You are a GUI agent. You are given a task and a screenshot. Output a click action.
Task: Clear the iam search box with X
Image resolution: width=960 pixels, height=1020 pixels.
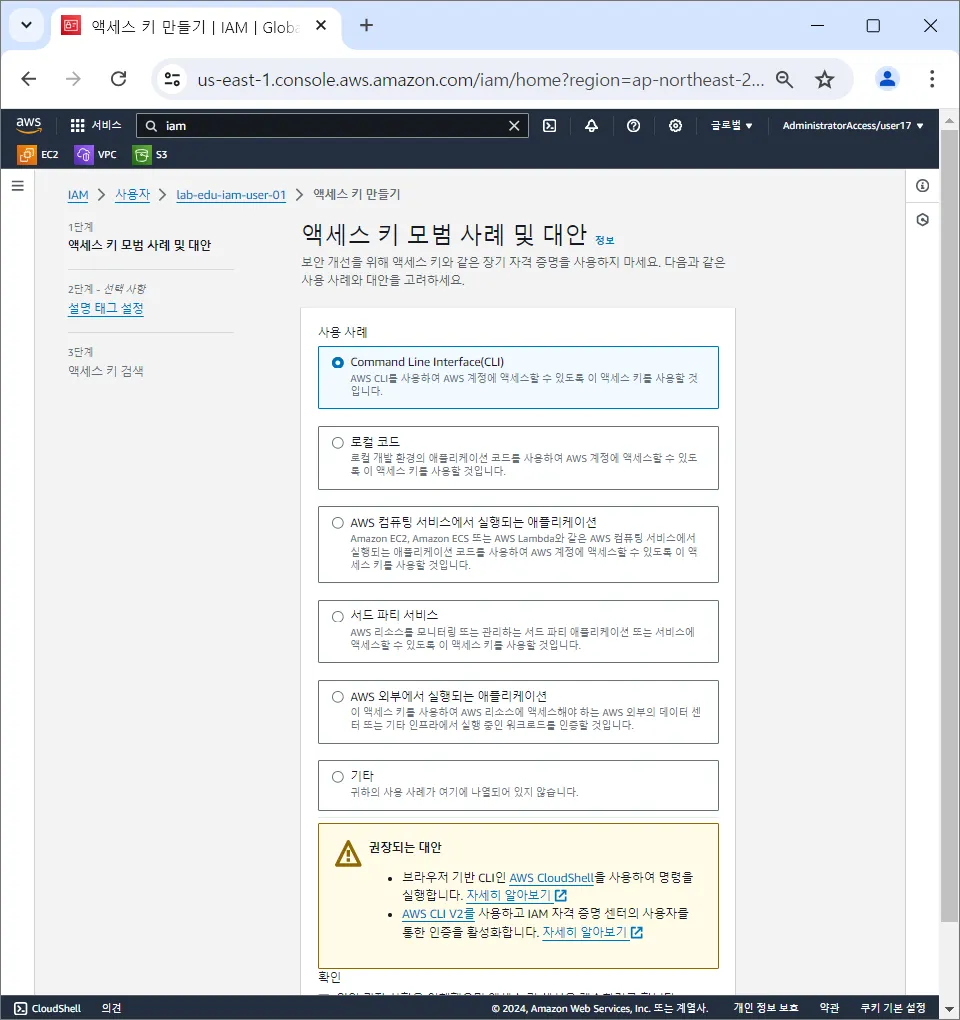coord(514,126)
